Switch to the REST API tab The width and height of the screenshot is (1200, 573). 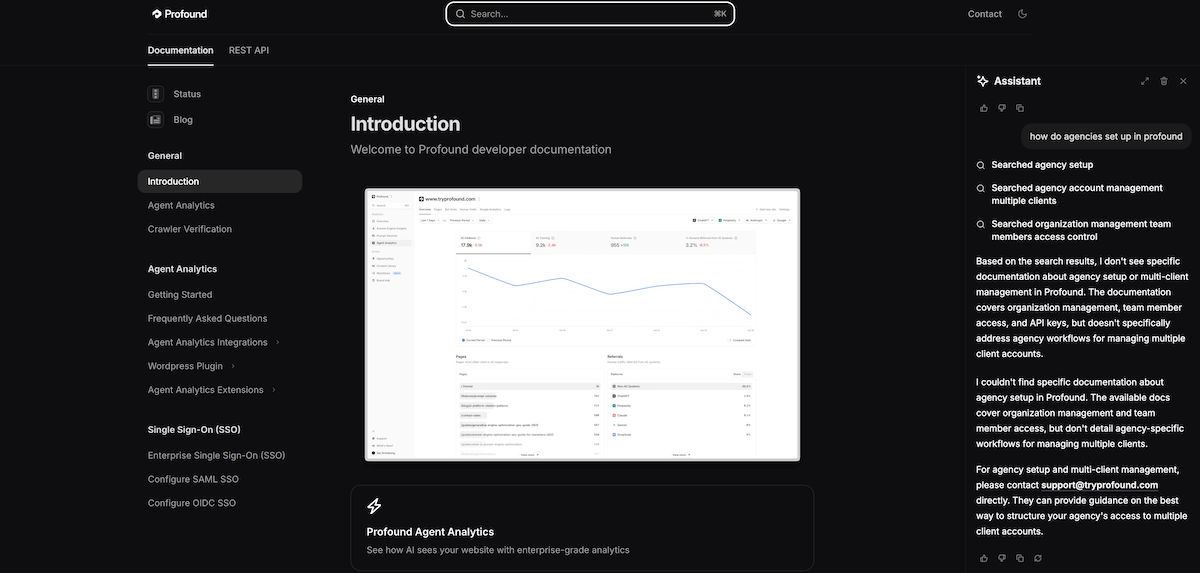point(248,50)
